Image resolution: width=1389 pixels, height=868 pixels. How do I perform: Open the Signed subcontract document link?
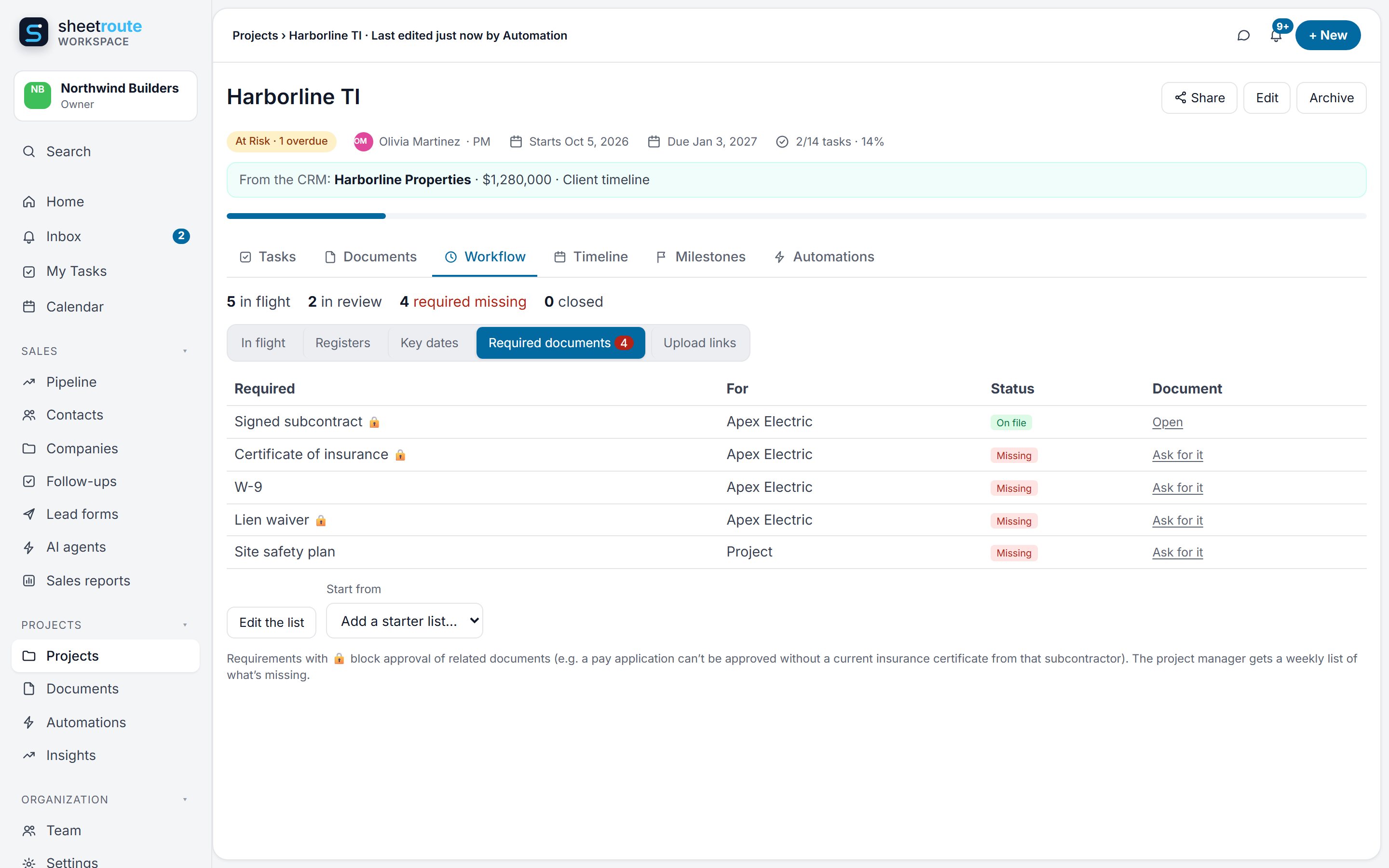click(x=1168, y=422)
